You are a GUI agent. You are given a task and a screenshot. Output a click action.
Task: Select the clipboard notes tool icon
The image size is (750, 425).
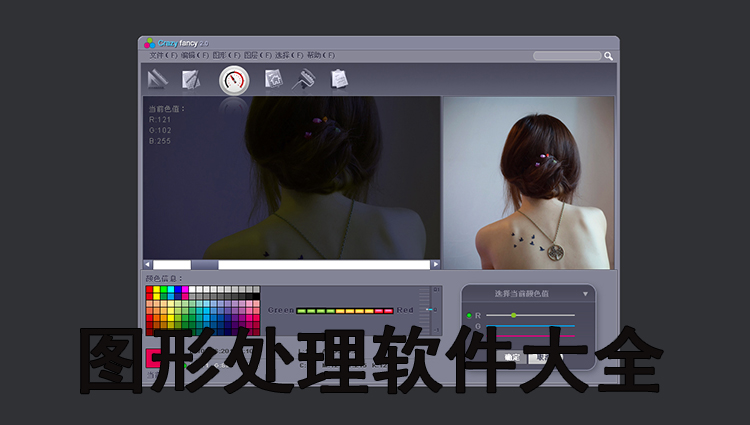(339, 79)
